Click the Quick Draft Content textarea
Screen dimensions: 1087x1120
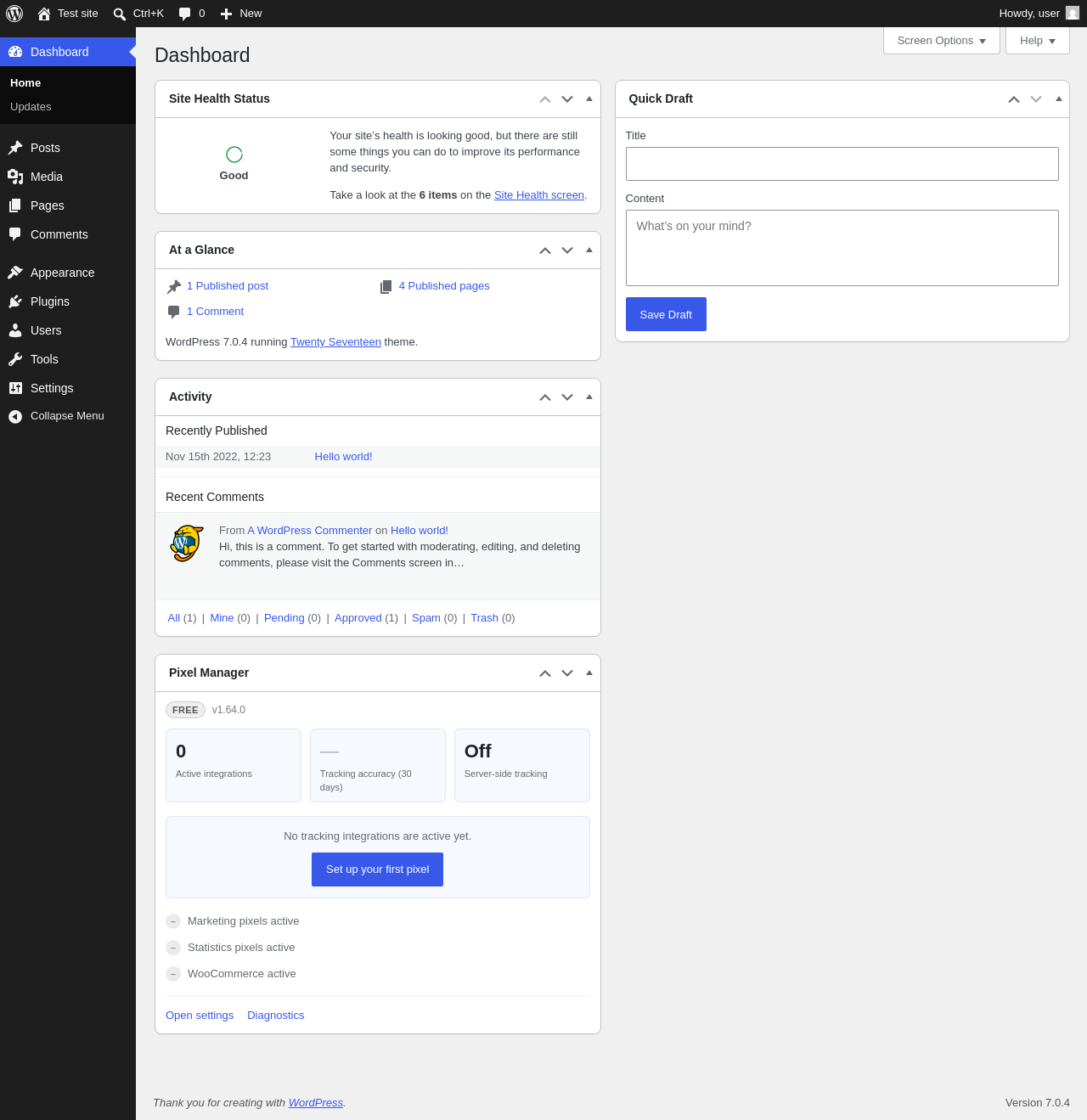(842, 248)
